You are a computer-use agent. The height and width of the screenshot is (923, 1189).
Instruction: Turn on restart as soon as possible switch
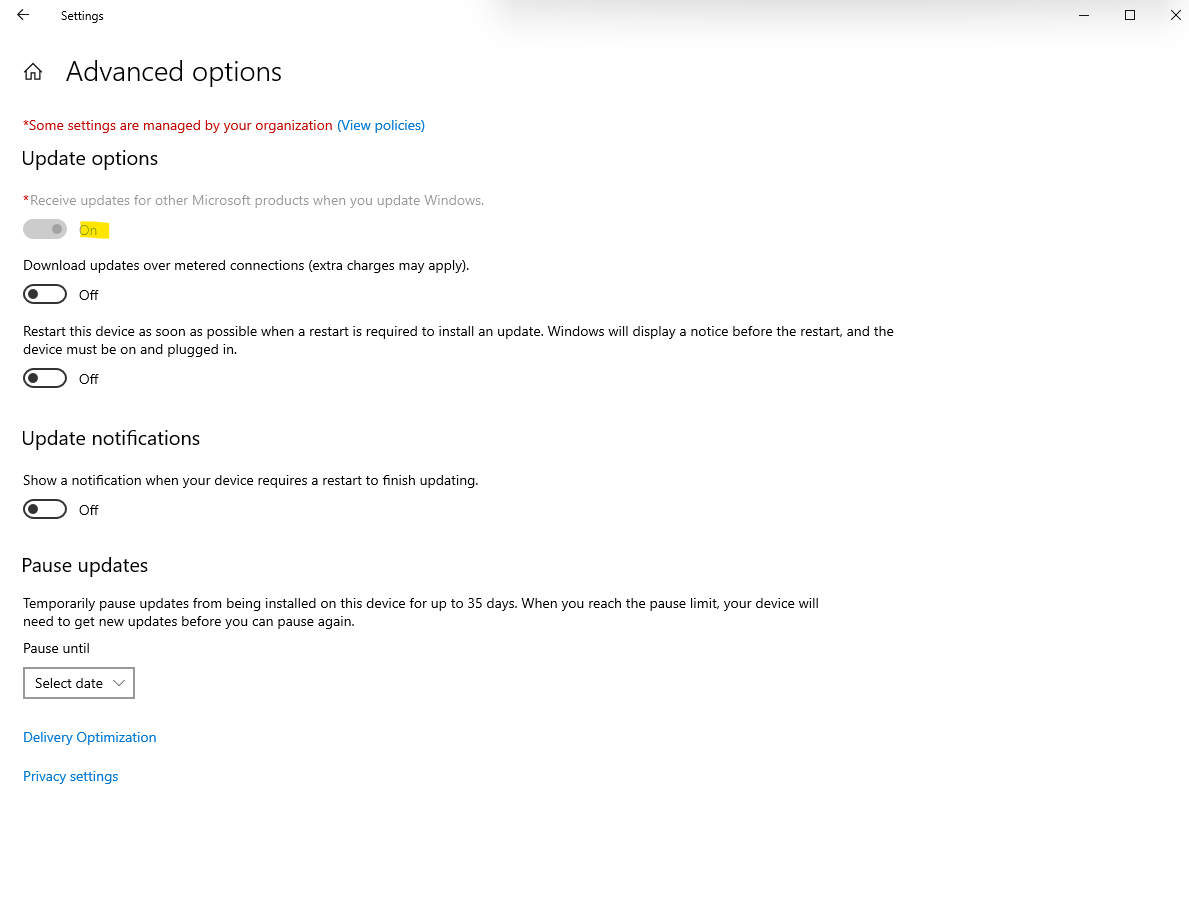pos(45,378)
